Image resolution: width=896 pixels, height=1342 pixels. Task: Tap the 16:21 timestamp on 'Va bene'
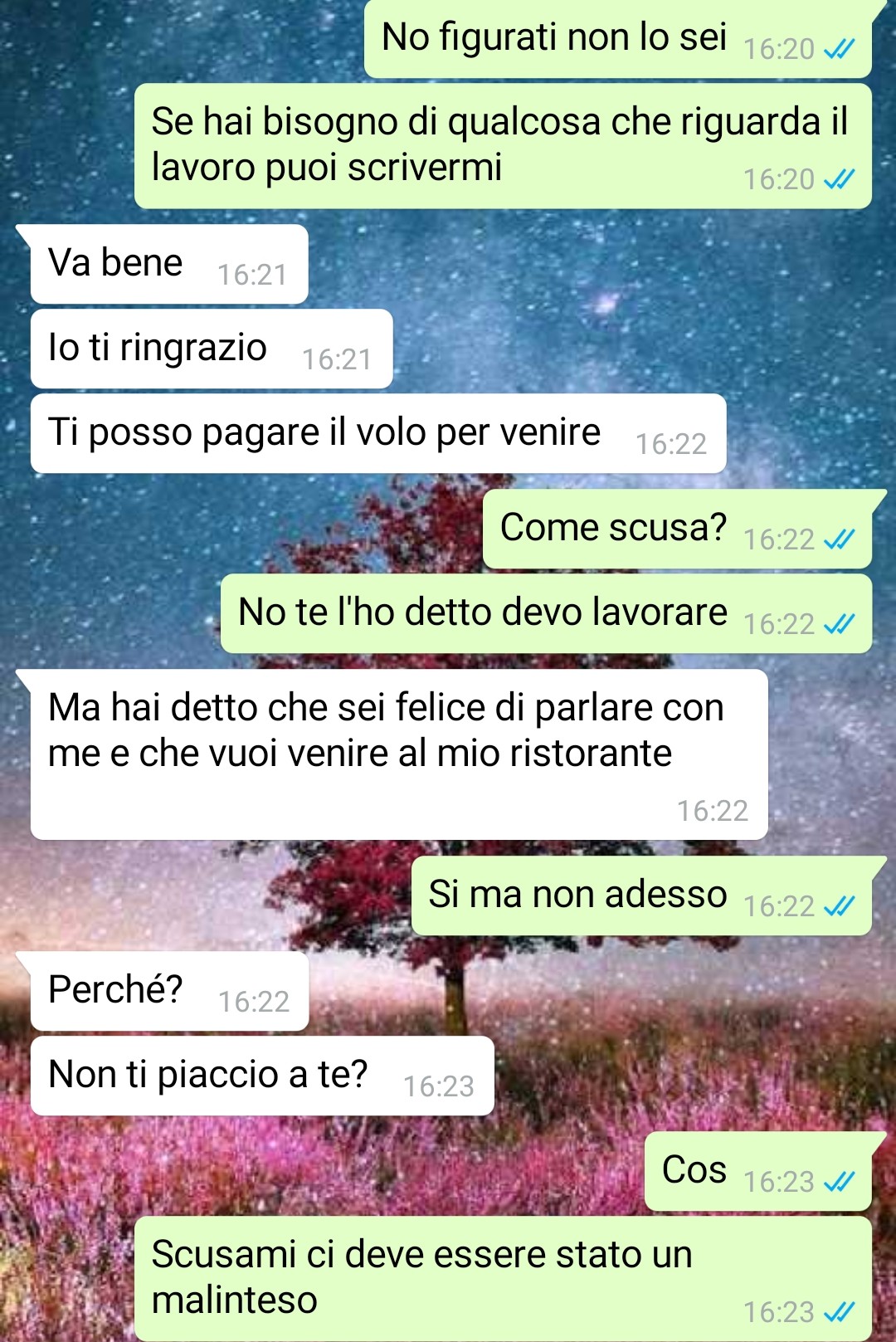(252, 275)
